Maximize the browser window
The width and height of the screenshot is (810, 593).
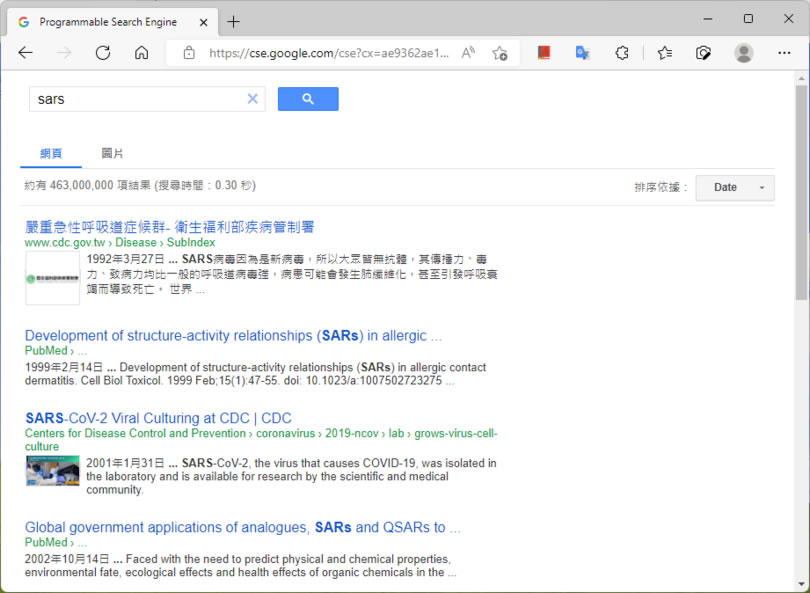coord(748,19)
